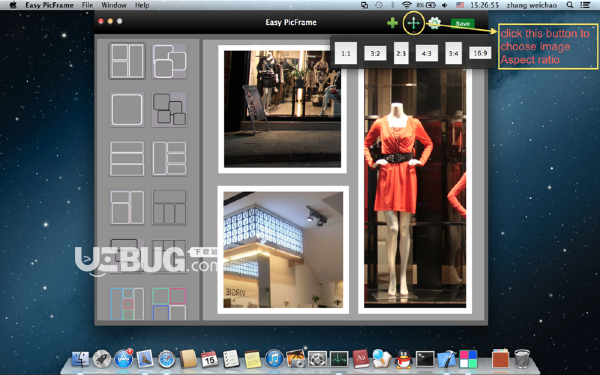Open the Apple menu
The width and height of the screenshot is (600, 375).
tap(13, 5)
